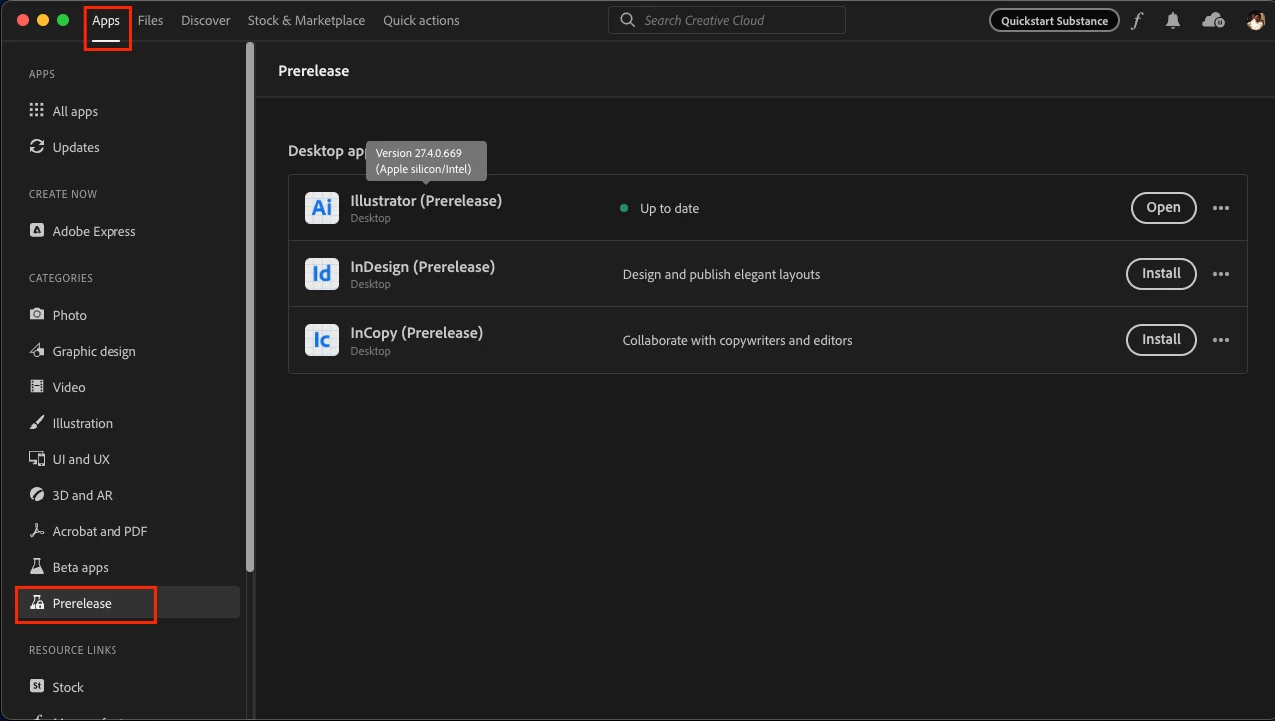Click the macOS green full-screen button
The width and height of the screenshot is (1275, 721).
click(63, 20)
